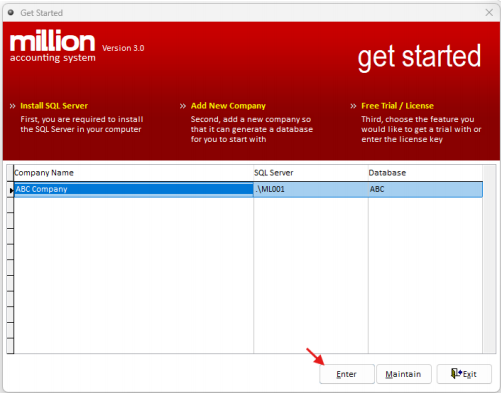501x393 pixels.
Task: Select the .\ML001 SQL Server cell
Action: [x=311, y=189]
